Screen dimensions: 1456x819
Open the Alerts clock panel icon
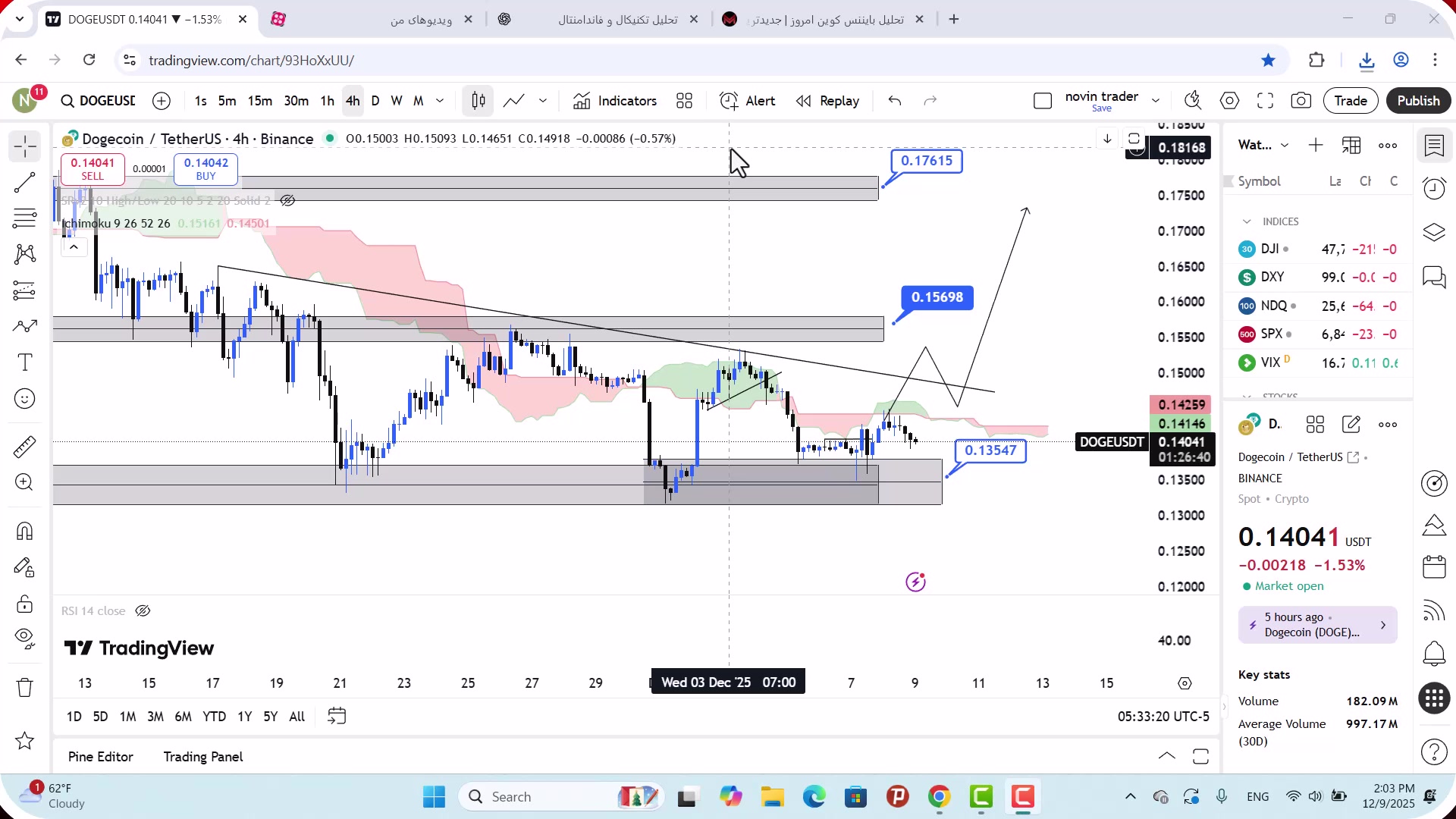(1434, 189)
